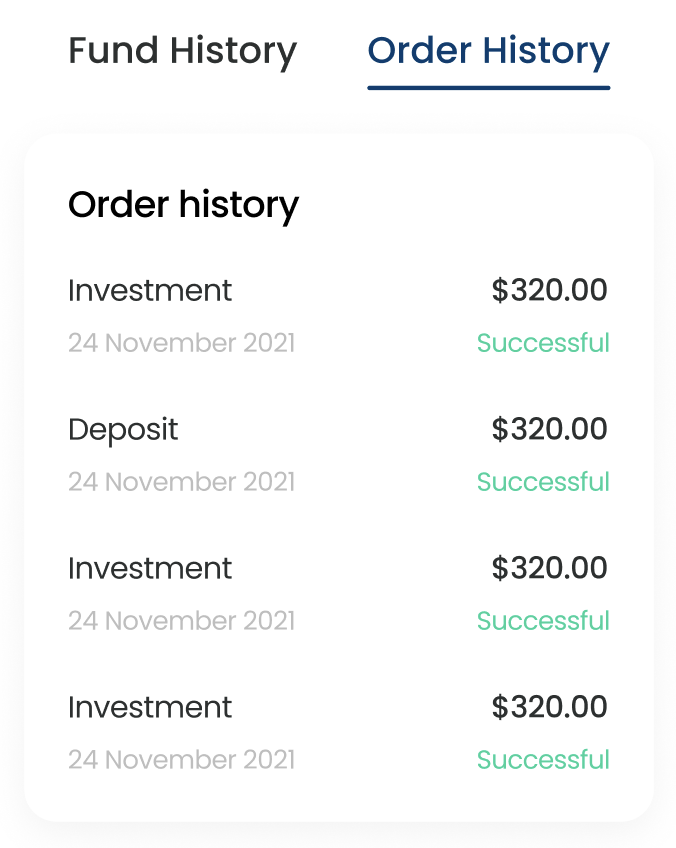Click Successful status of the Deposit
This screenshot has width=676, height=848.
click(x=543, y=482)
